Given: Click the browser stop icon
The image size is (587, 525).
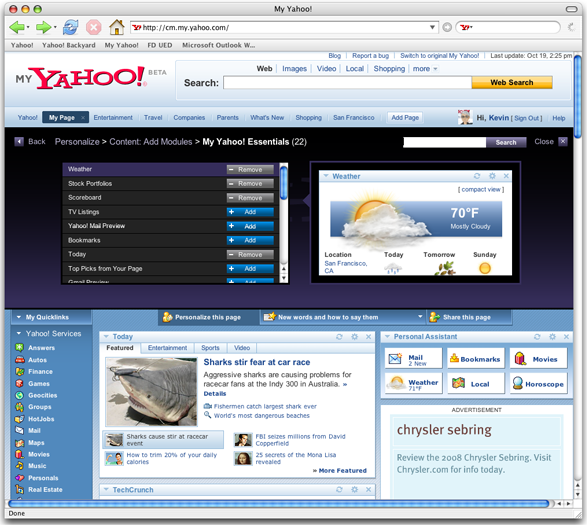Looking at the screenshot, I should click(94, 27).
